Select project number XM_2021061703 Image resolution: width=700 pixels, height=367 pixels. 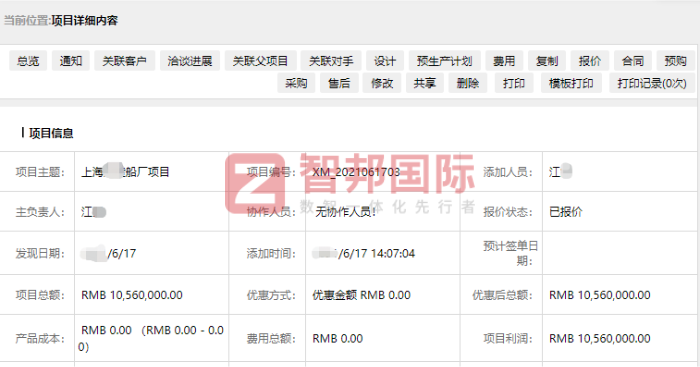[x=356, y=172]
